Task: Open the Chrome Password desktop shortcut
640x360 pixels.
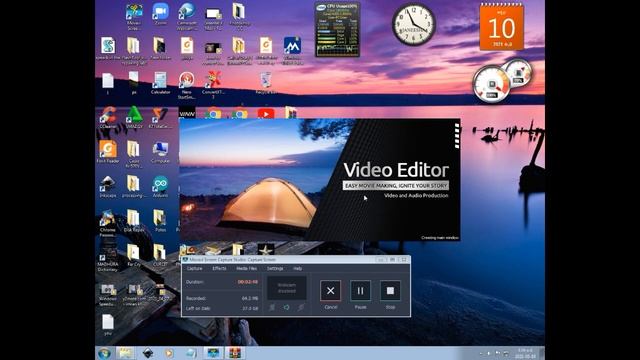Action: point(108,223)
